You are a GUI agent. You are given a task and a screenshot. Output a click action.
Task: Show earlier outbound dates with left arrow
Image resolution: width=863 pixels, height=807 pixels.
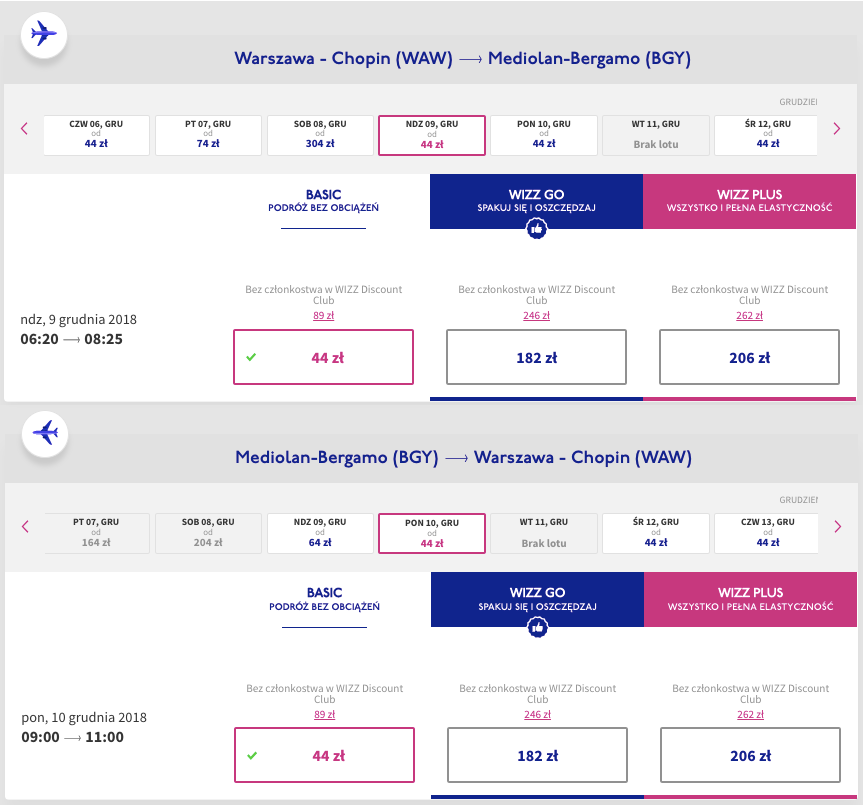tap(25, 128)
